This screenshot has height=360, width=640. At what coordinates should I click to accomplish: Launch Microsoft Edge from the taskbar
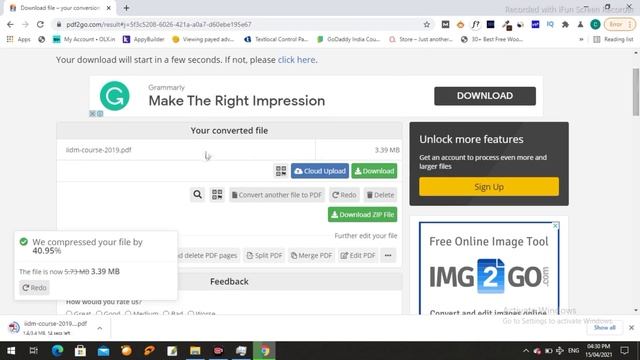pyautogui.click(x=57, y=351)
